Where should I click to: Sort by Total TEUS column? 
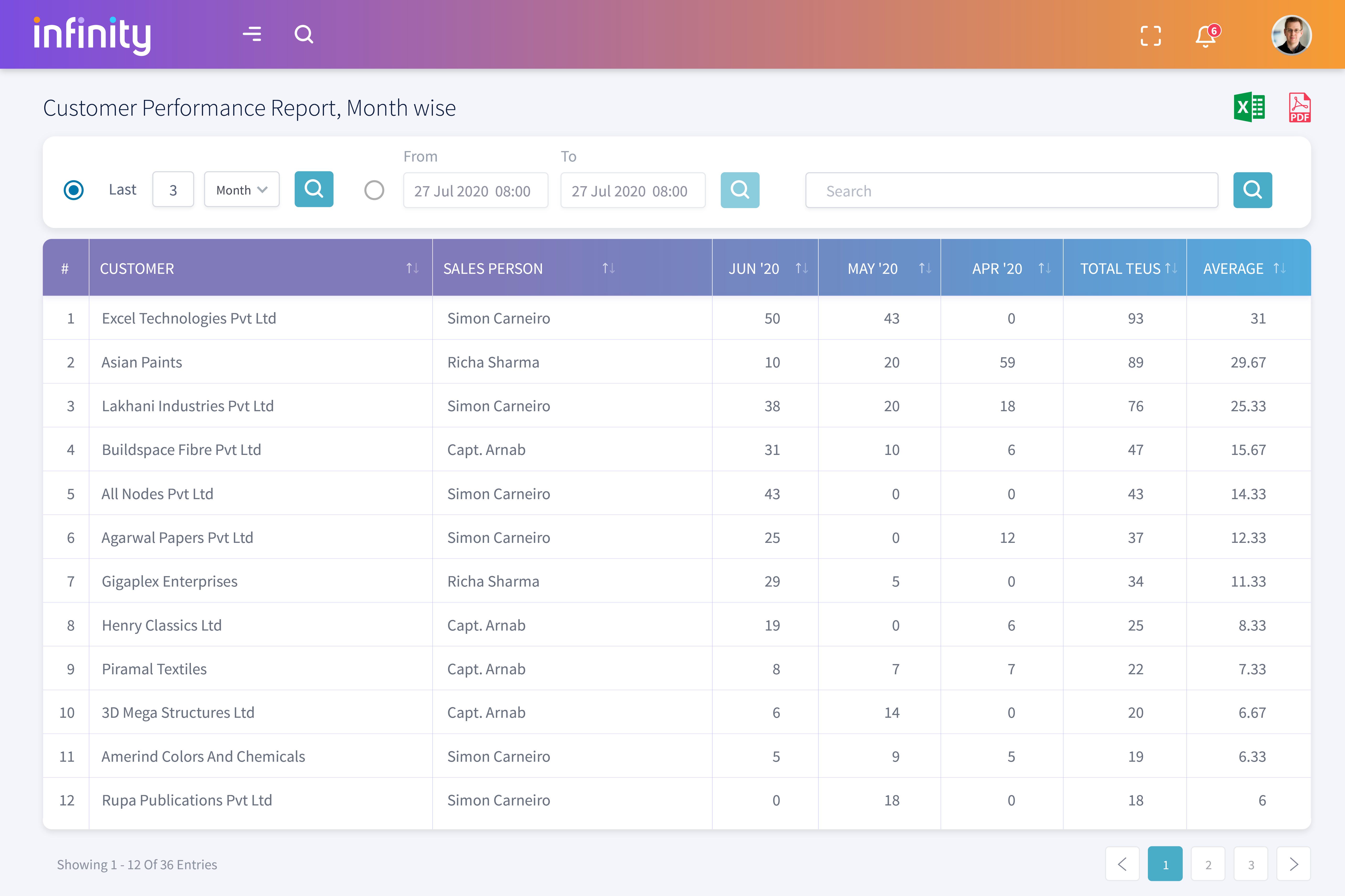click(x=1171, y=268)
